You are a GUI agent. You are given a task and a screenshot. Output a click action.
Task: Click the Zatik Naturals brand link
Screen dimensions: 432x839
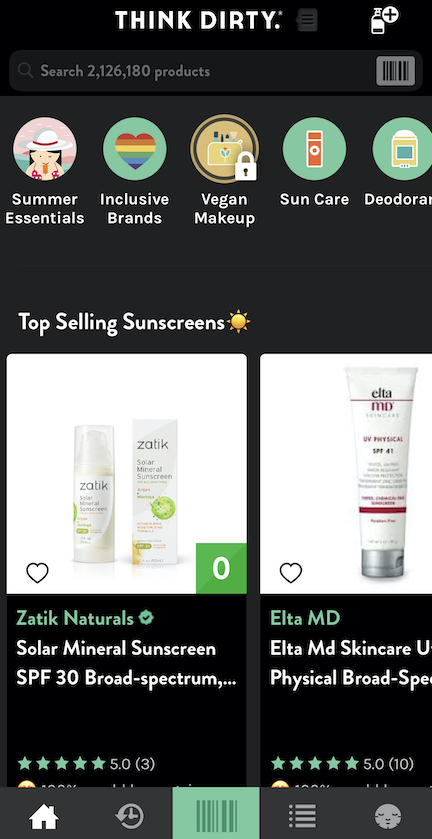(75, 618)
